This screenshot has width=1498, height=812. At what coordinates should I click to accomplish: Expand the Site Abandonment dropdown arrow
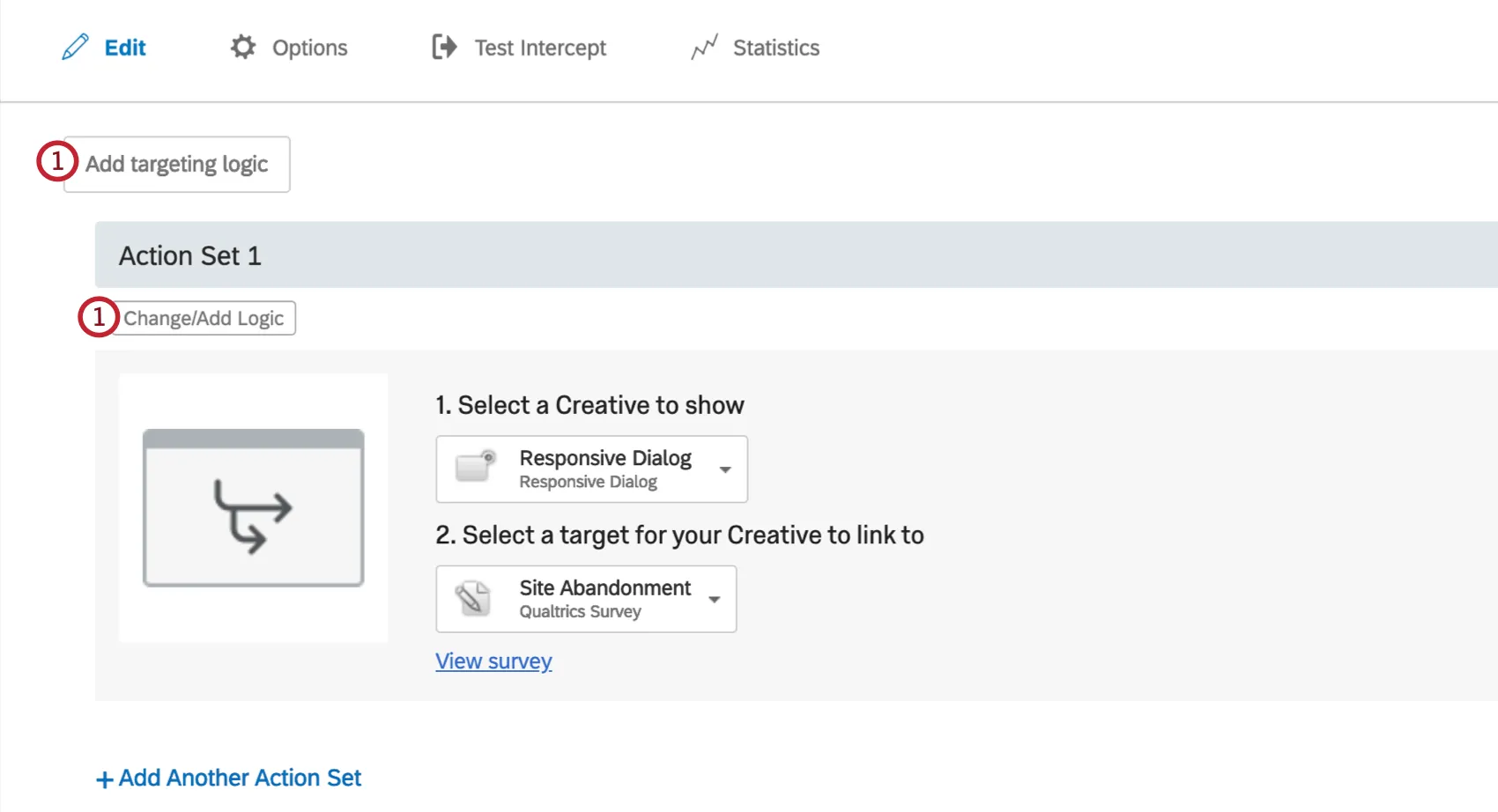tap(715, 600)
